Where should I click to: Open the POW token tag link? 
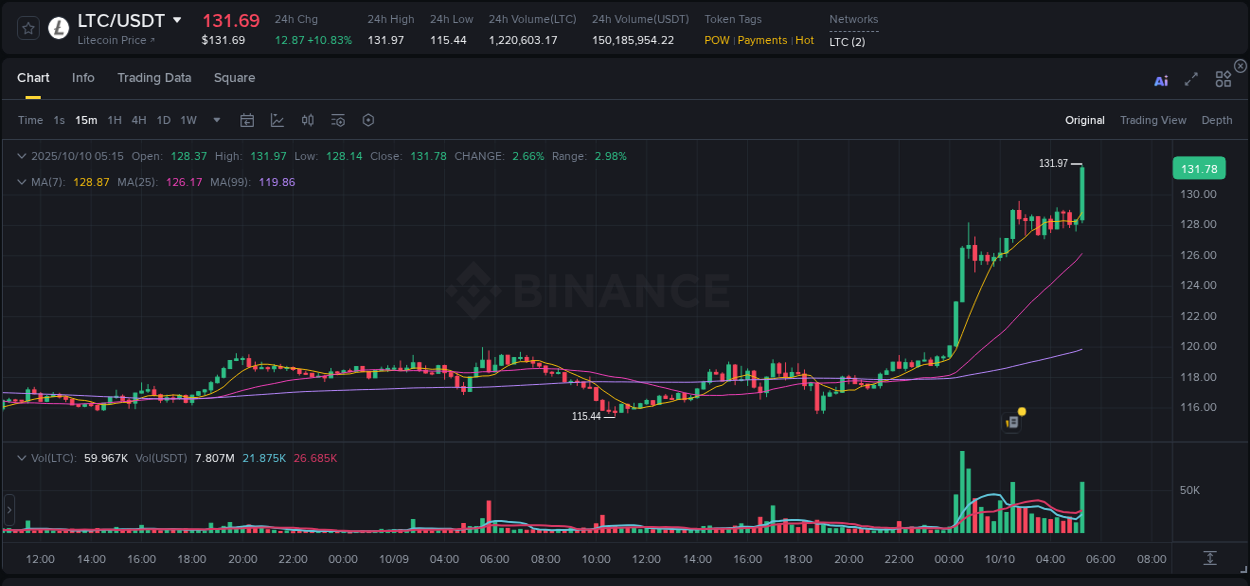coord(717,40)
